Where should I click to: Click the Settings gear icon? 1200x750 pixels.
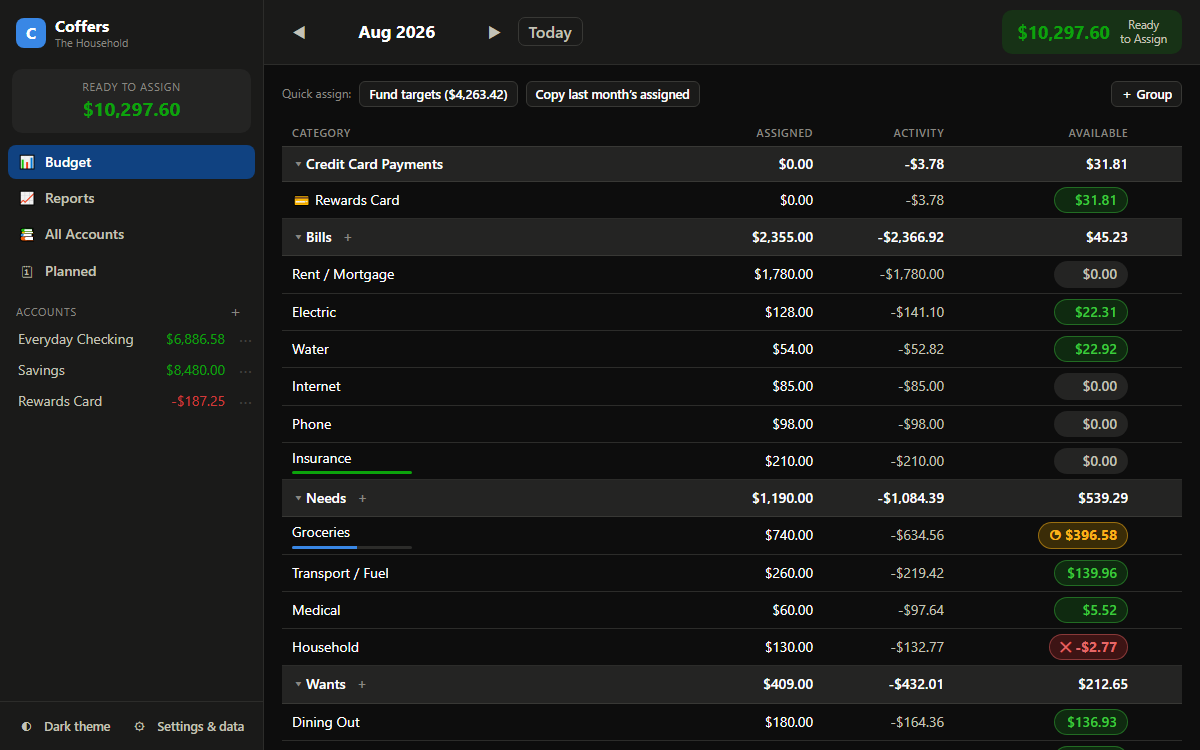(x=140, y=726)
